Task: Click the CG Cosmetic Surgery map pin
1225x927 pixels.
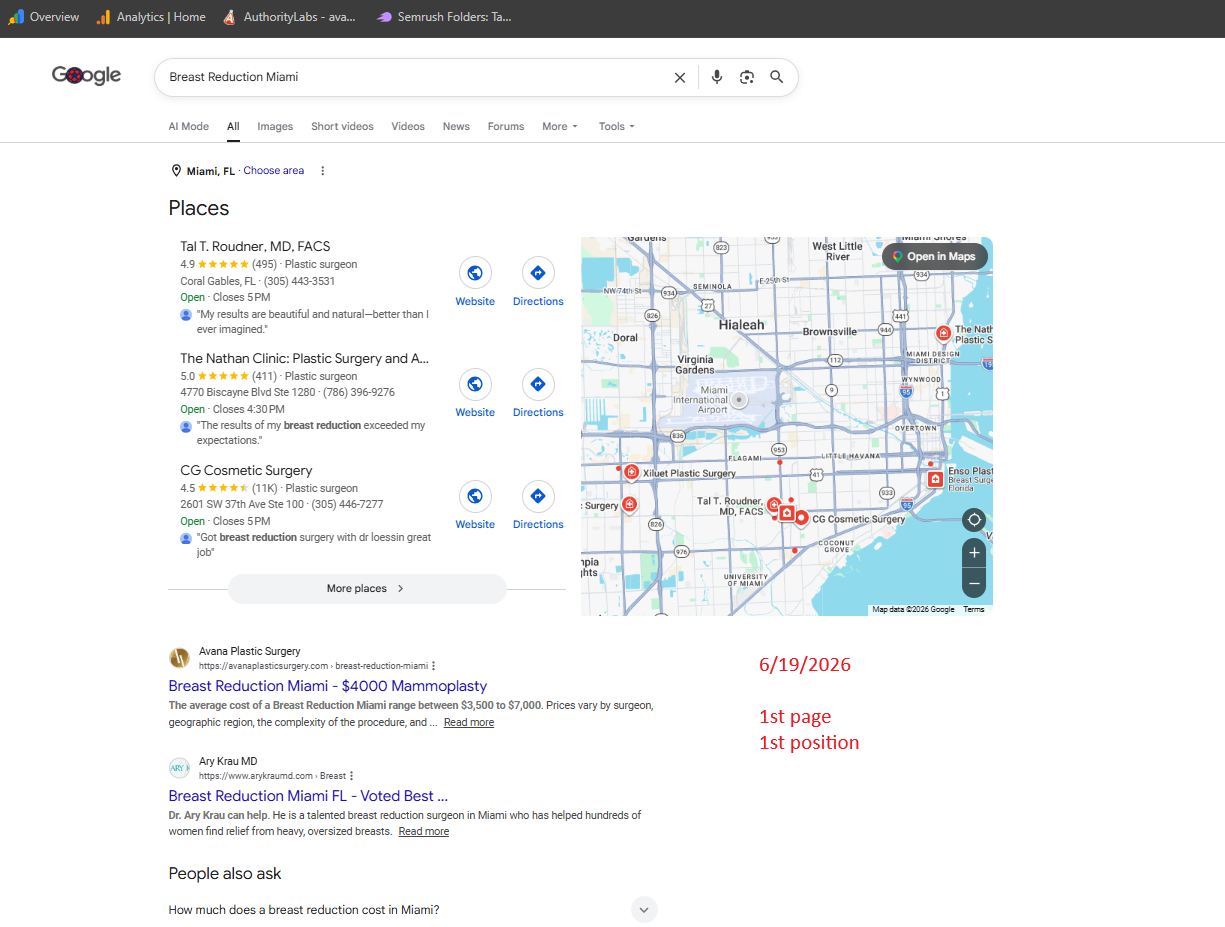Action: (x=801, y=518)
